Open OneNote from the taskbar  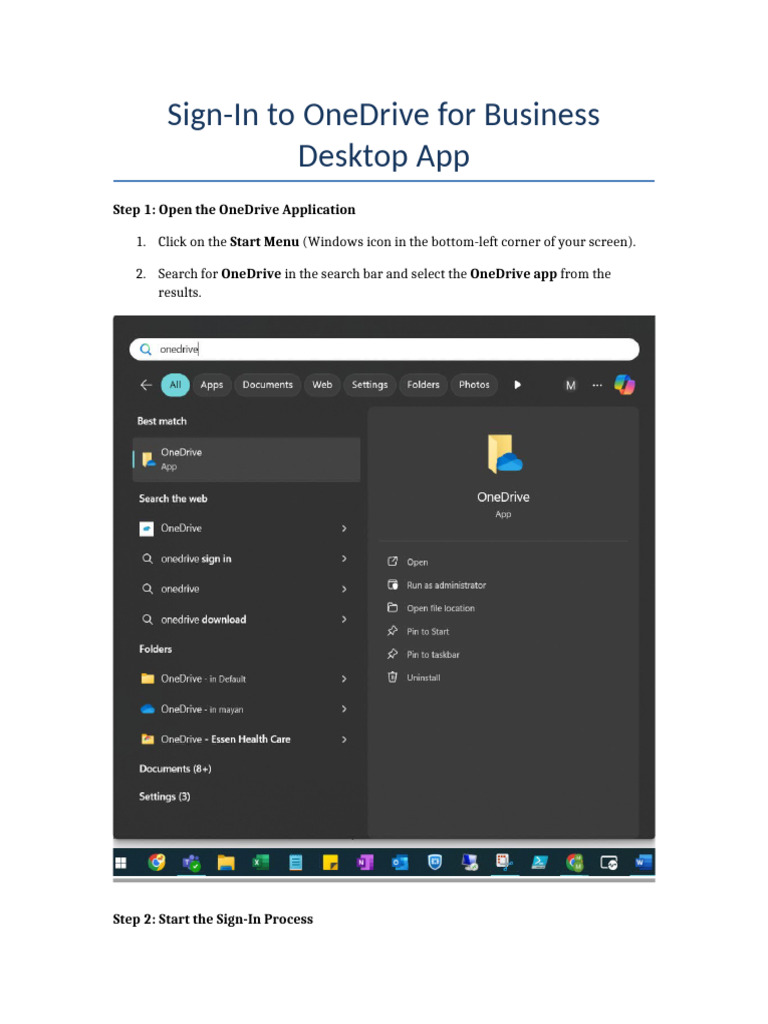point(365,863)
